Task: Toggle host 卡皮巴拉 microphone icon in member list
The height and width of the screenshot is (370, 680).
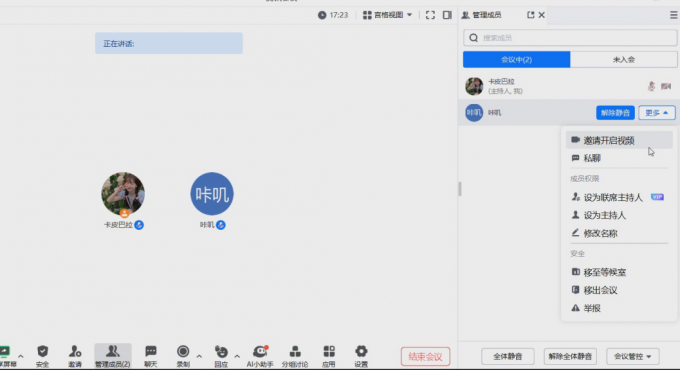Action: pos(651,86)
